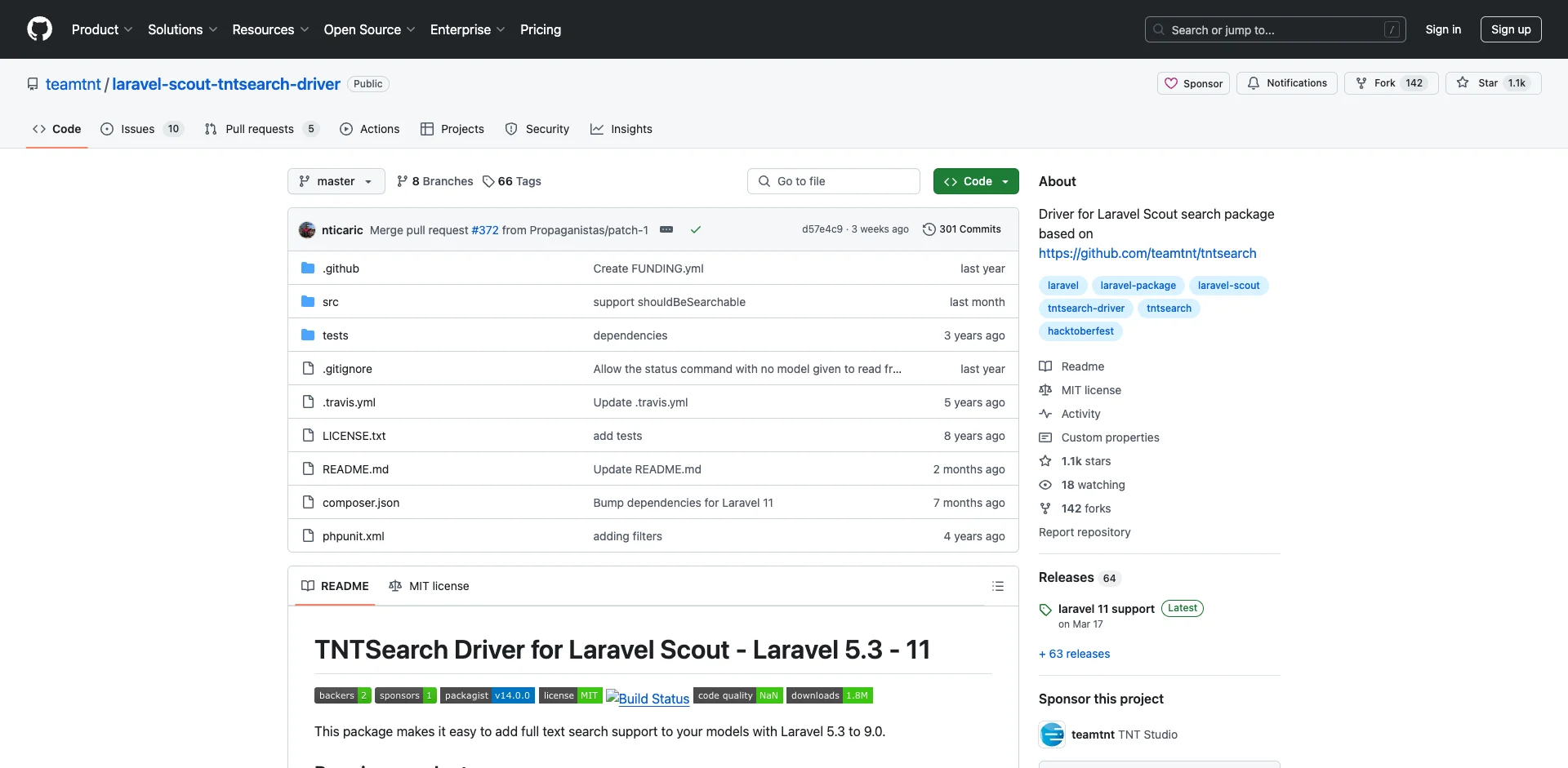View 8 Branches
Image resolution: width=1568 pixels, height=768 pixels.
pos(434,181)
